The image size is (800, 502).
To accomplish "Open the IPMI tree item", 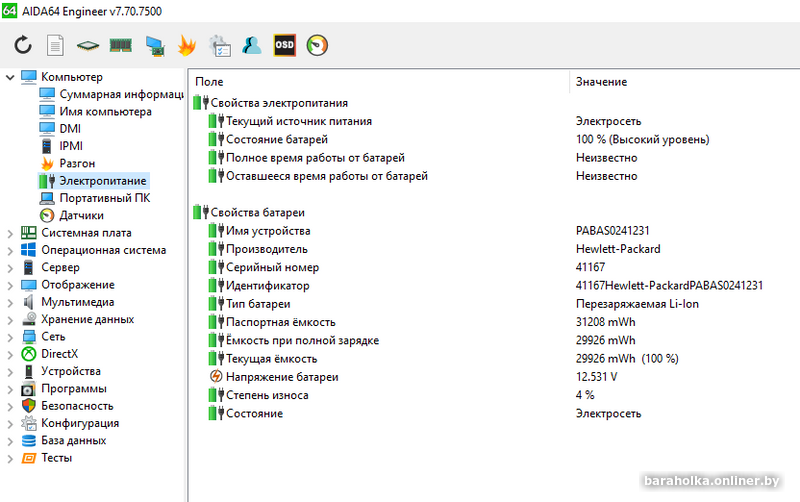I will point(71,146).
